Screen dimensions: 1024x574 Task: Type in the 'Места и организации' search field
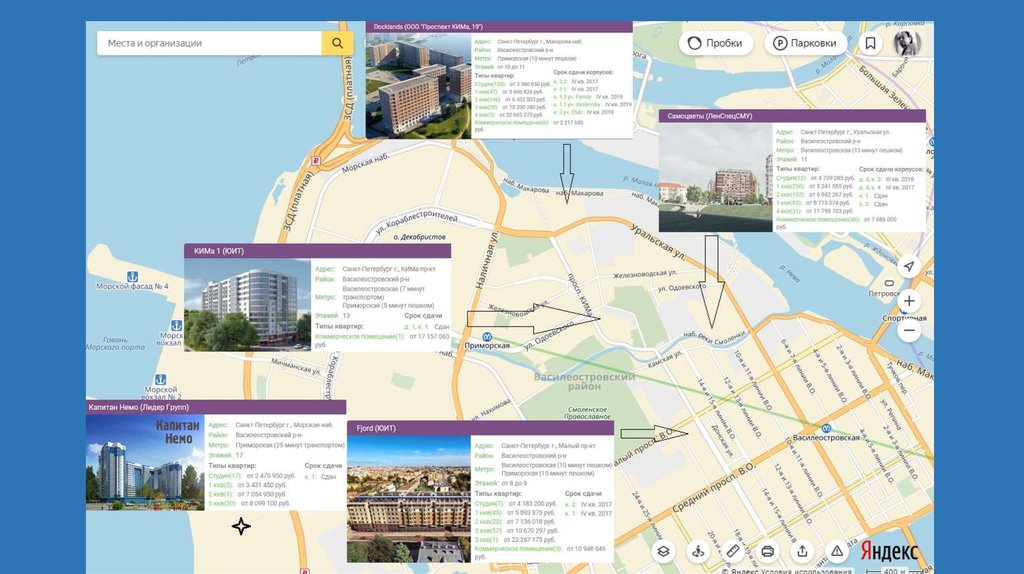tap(208, 43)
